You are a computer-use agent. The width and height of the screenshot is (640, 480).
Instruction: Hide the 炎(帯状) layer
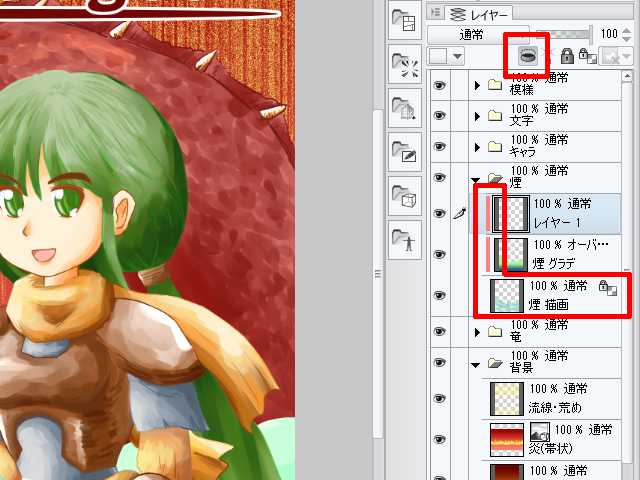coord(440,439)
